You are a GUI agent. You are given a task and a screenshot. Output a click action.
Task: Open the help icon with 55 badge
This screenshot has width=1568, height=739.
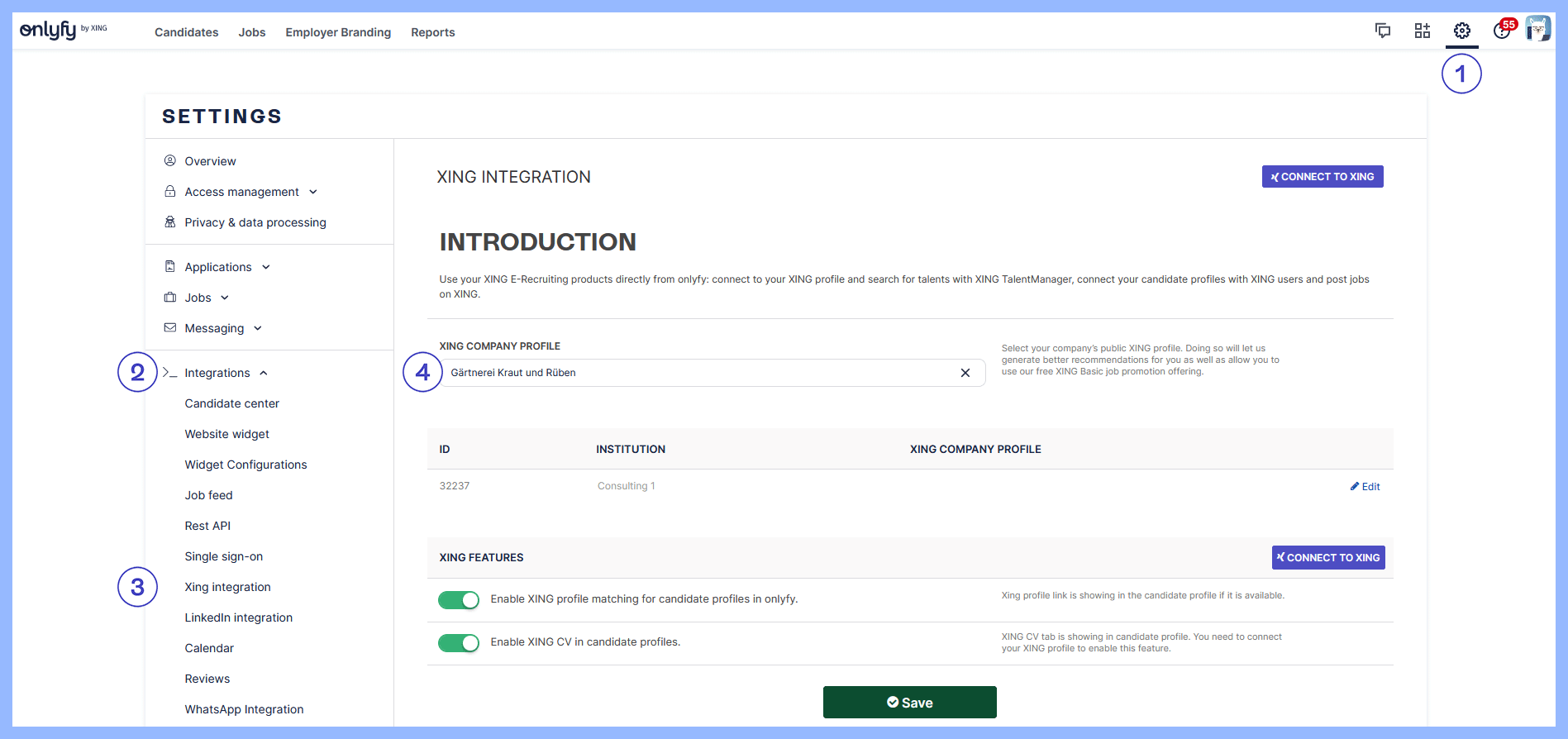(x=1503, y=31)
